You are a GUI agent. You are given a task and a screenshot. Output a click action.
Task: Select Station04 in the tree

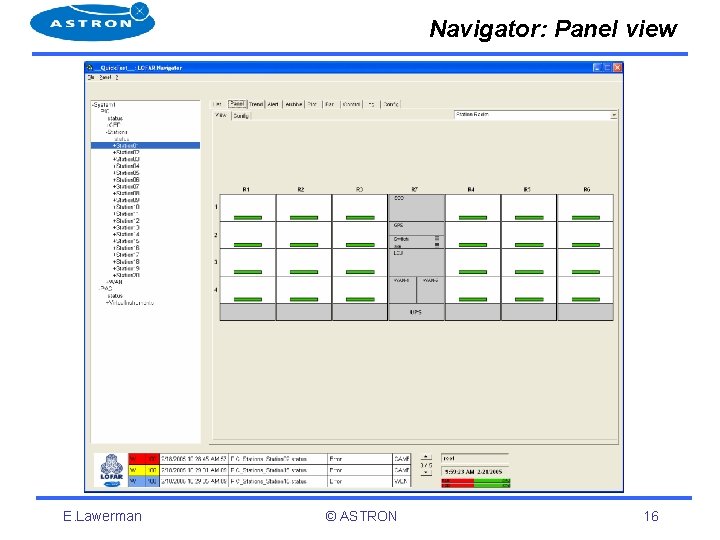click(128, 166)
